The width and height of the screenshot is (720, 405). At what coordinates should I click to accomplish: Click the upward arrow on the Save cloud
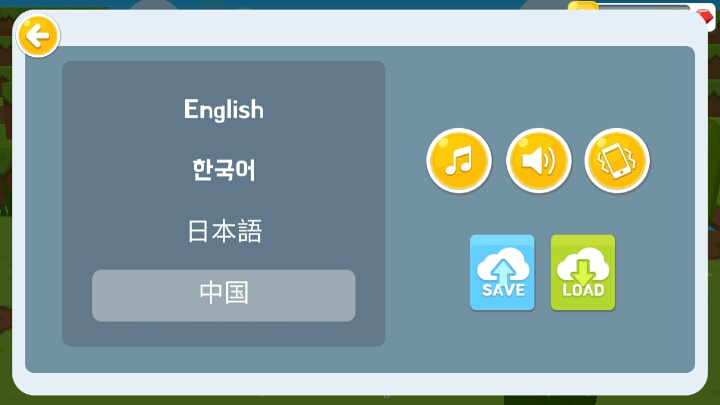(502, 272)
